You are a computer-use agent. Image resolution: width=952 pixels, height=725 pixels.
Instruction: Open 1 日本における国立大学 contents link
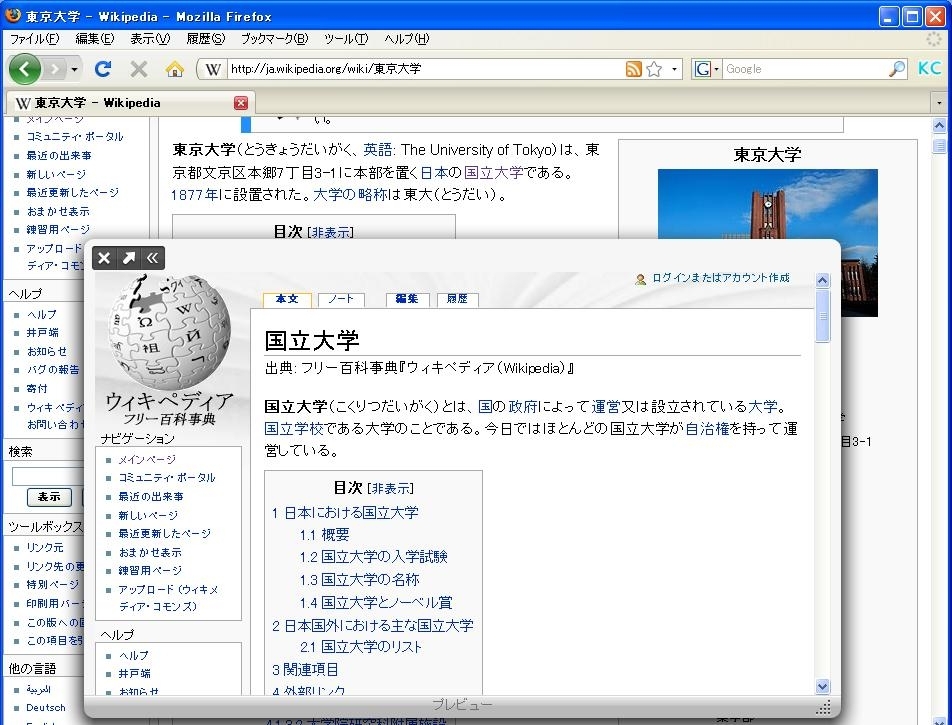pyautogui.click(x=345, y=513)
